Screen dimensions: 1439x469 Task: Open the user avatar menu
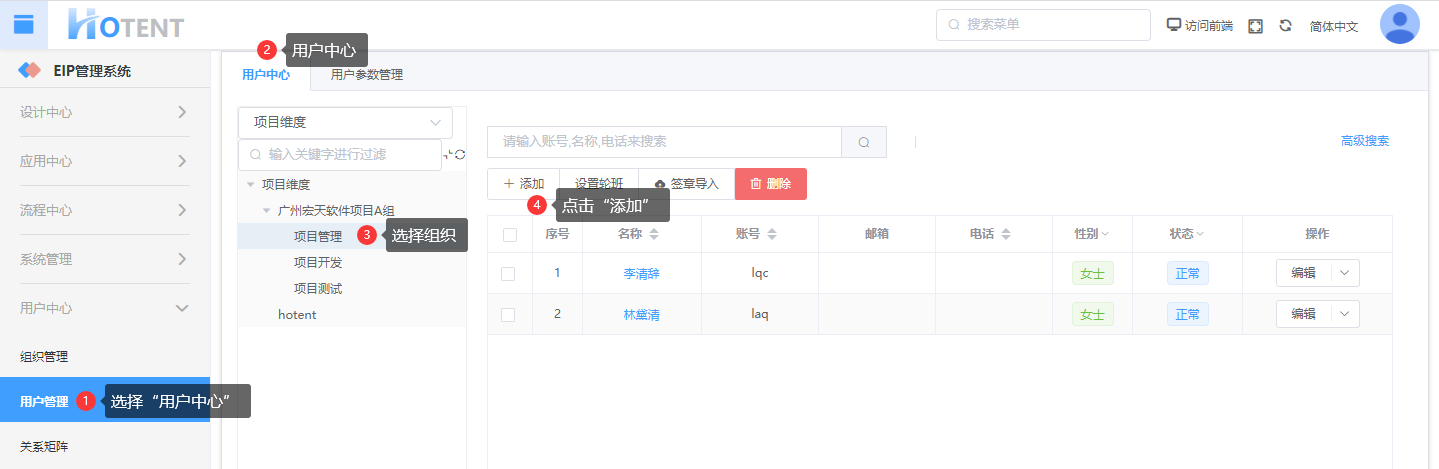click(1399, 25)
